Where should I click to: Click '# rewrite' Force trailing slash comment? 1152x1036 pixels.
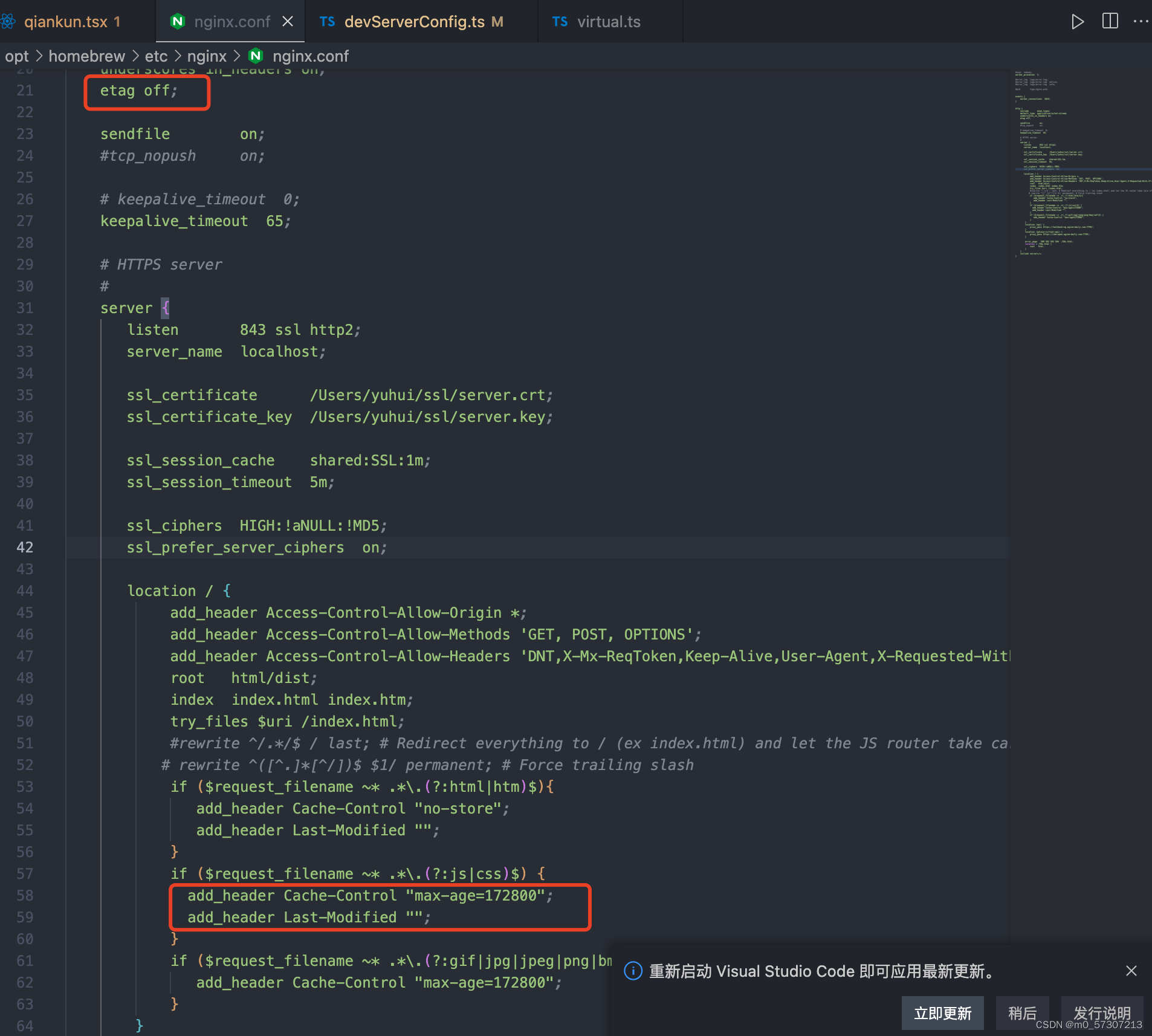click(x=427, y=765)
